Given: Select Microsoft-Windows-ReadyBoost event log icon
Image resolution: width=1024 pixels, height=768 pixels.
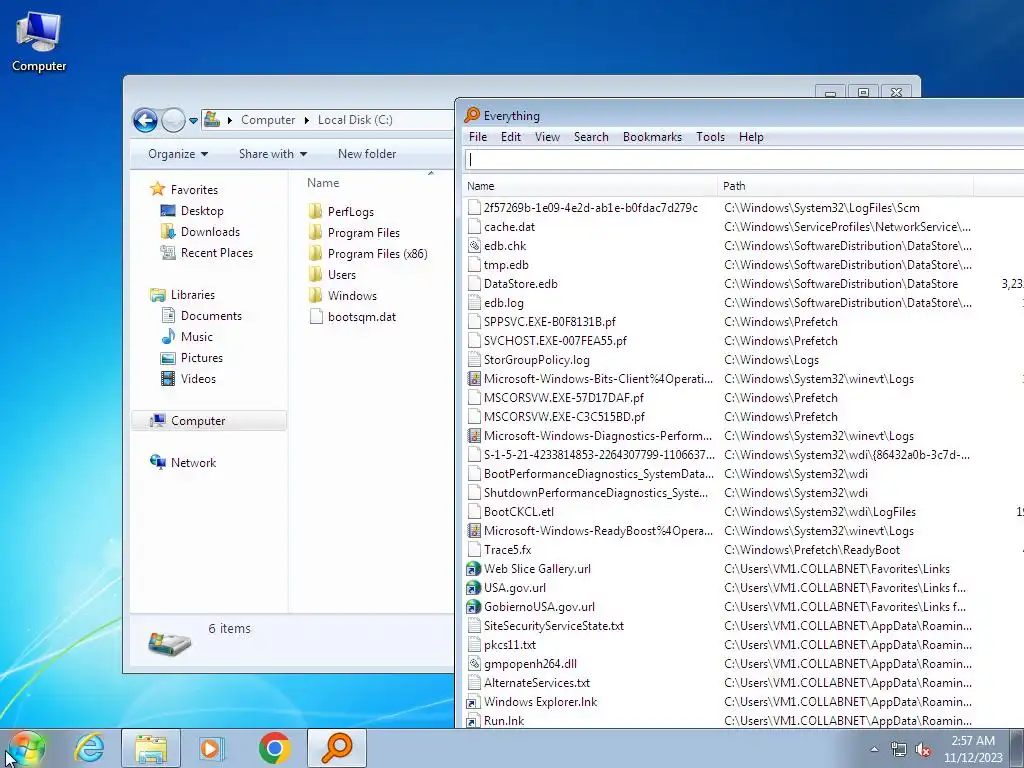Looking at the screenshot, I should tap(475, 531).
